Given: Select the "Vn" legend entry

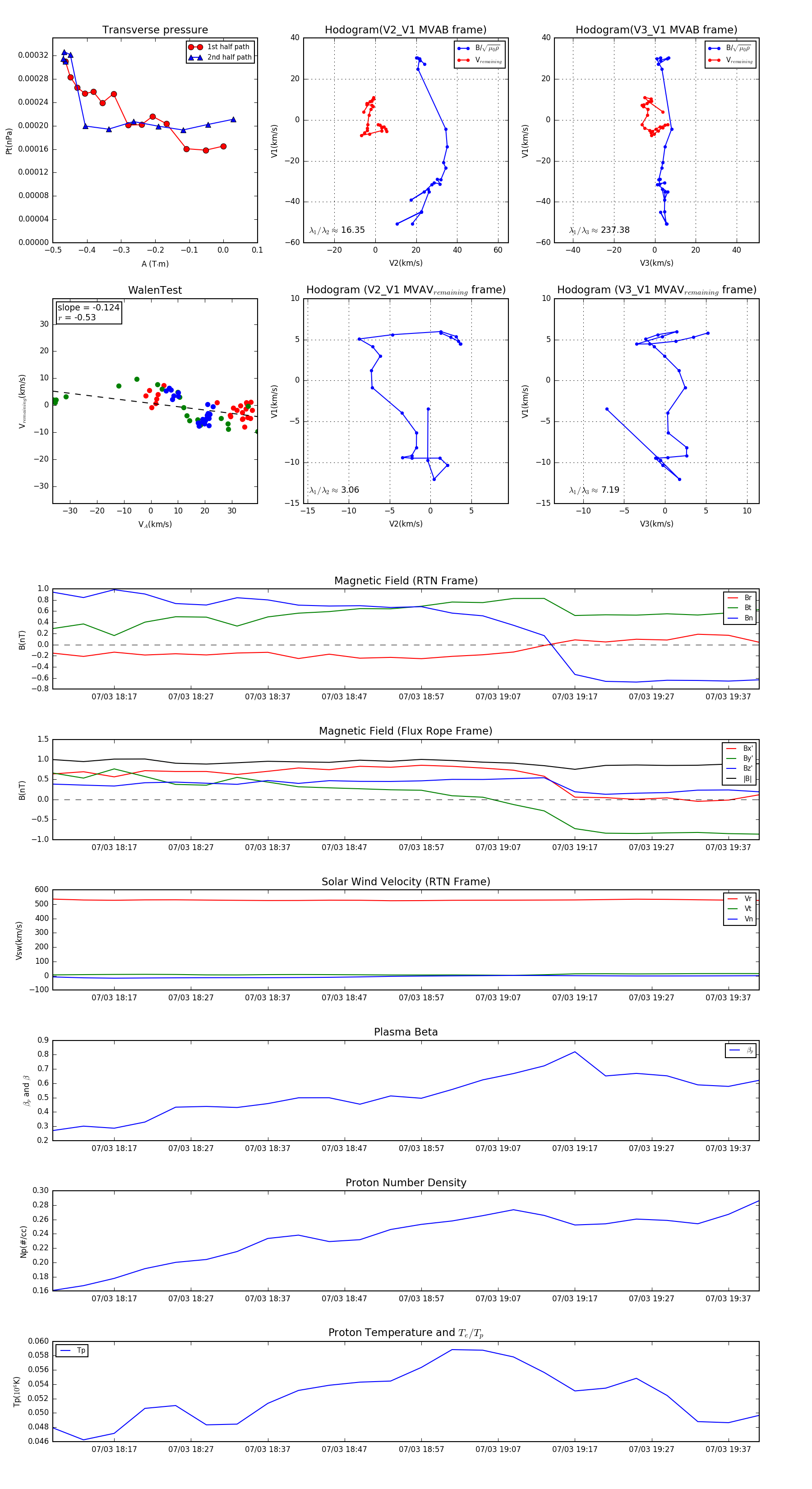Looking at the screenshot, I should point(740,919).
